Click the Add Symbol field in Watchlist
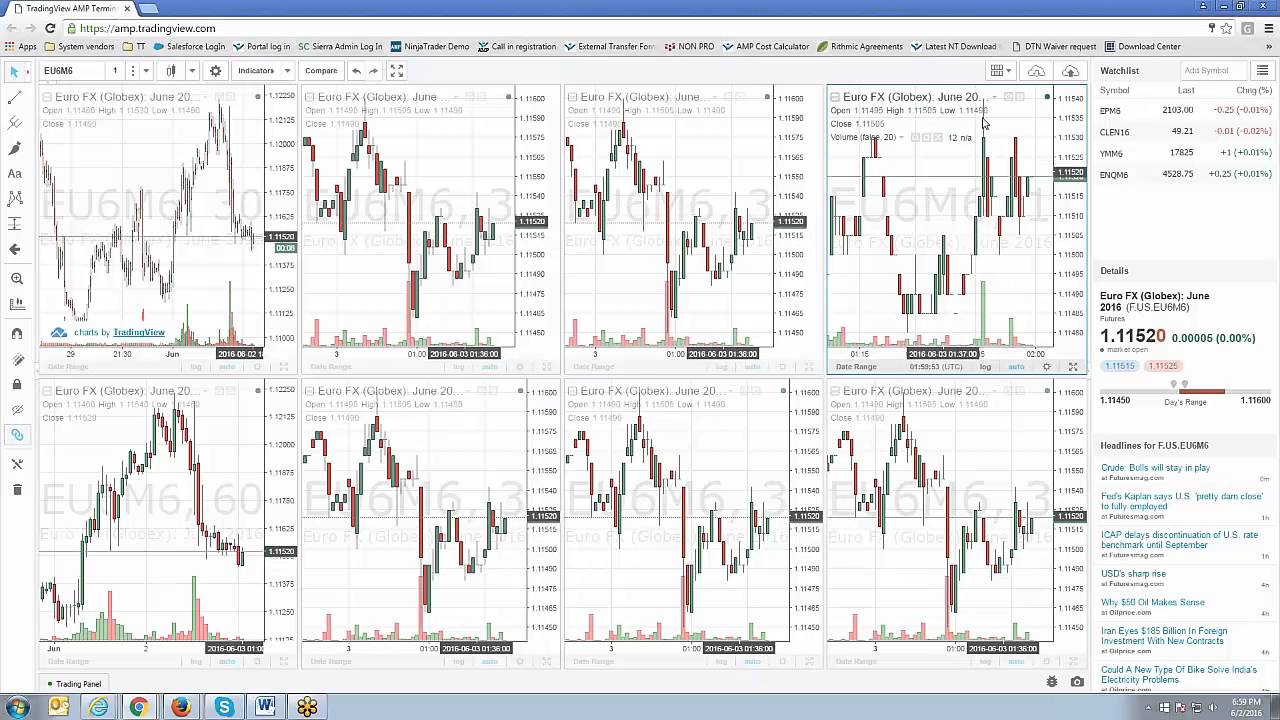The image size is (1280, 720). point(1213,71)
